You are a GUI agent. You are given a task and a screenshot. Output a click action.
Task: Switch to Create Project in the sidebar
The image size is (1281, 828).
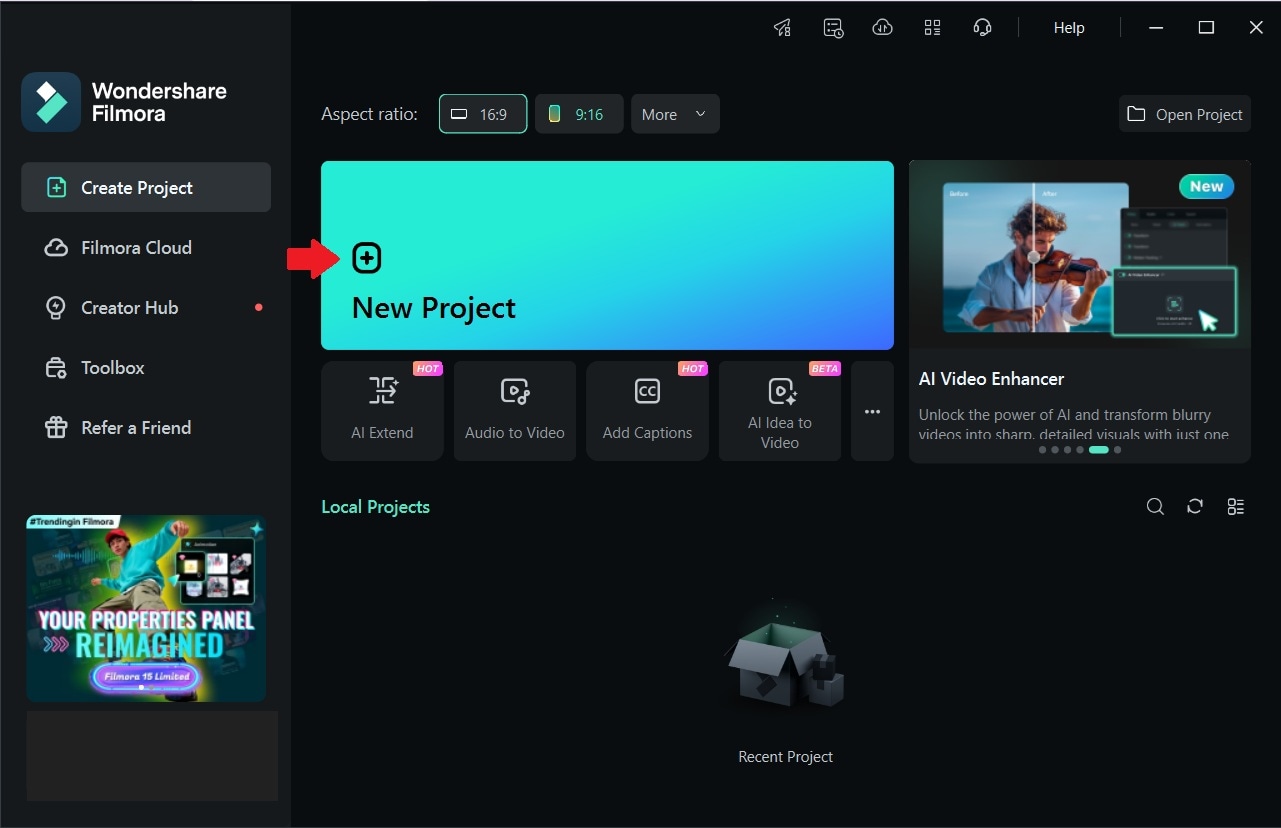tap(136, 187)
